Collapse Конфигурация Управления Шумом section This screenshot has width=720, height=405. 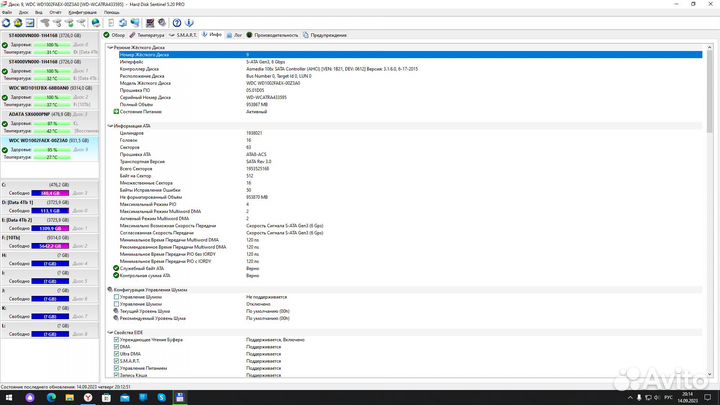point(110,290)
